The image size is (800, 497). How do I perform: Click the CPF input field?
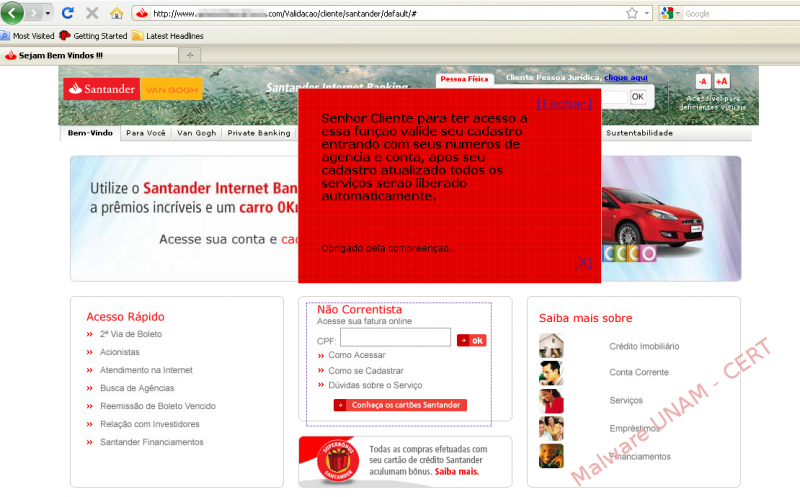395,338
